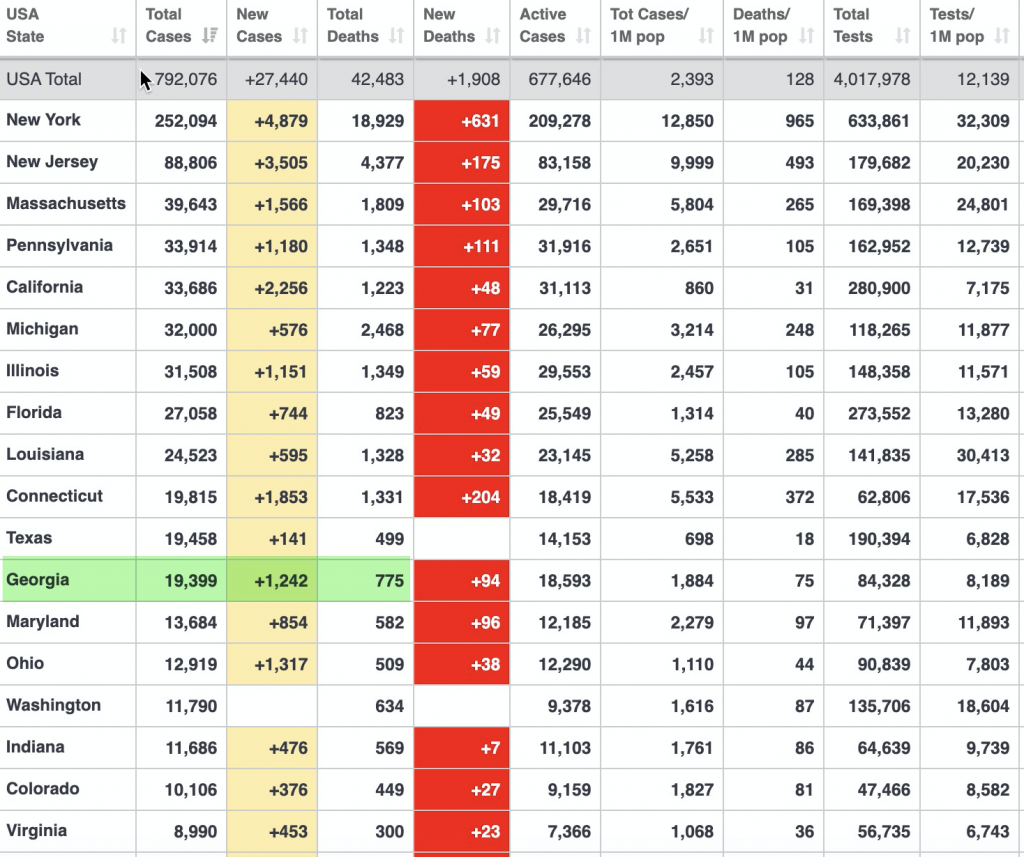Click sort icon beside Total Cases header
The height and width of the screenshot is (857, 1024).
[210, 36]
